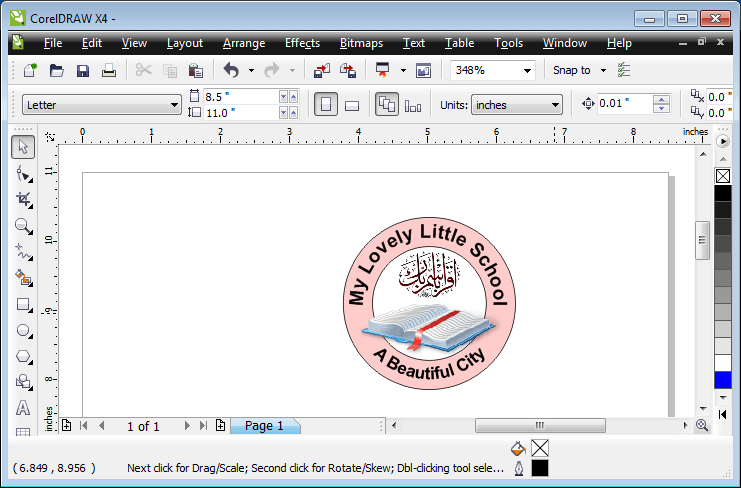Viewport: 741px width, 488px height.
Task: Choose the Ellipse tool
Action: click(24, 331)
